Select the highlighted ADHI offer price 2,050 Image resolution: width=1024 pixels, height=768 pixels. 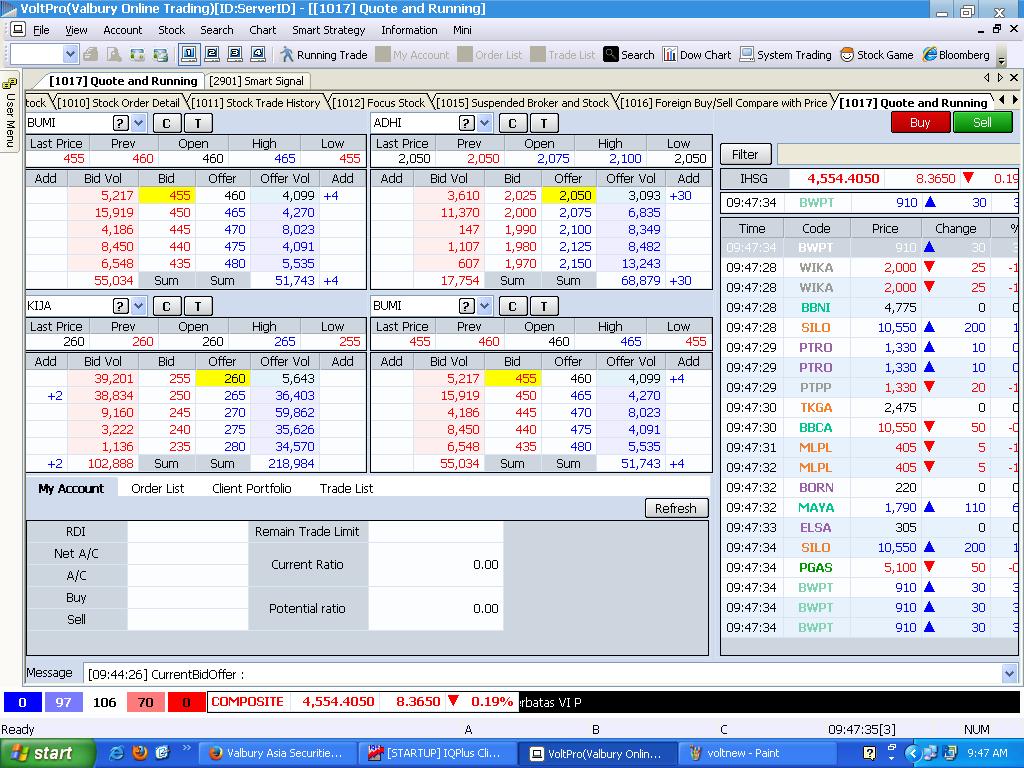pos(568,195)
